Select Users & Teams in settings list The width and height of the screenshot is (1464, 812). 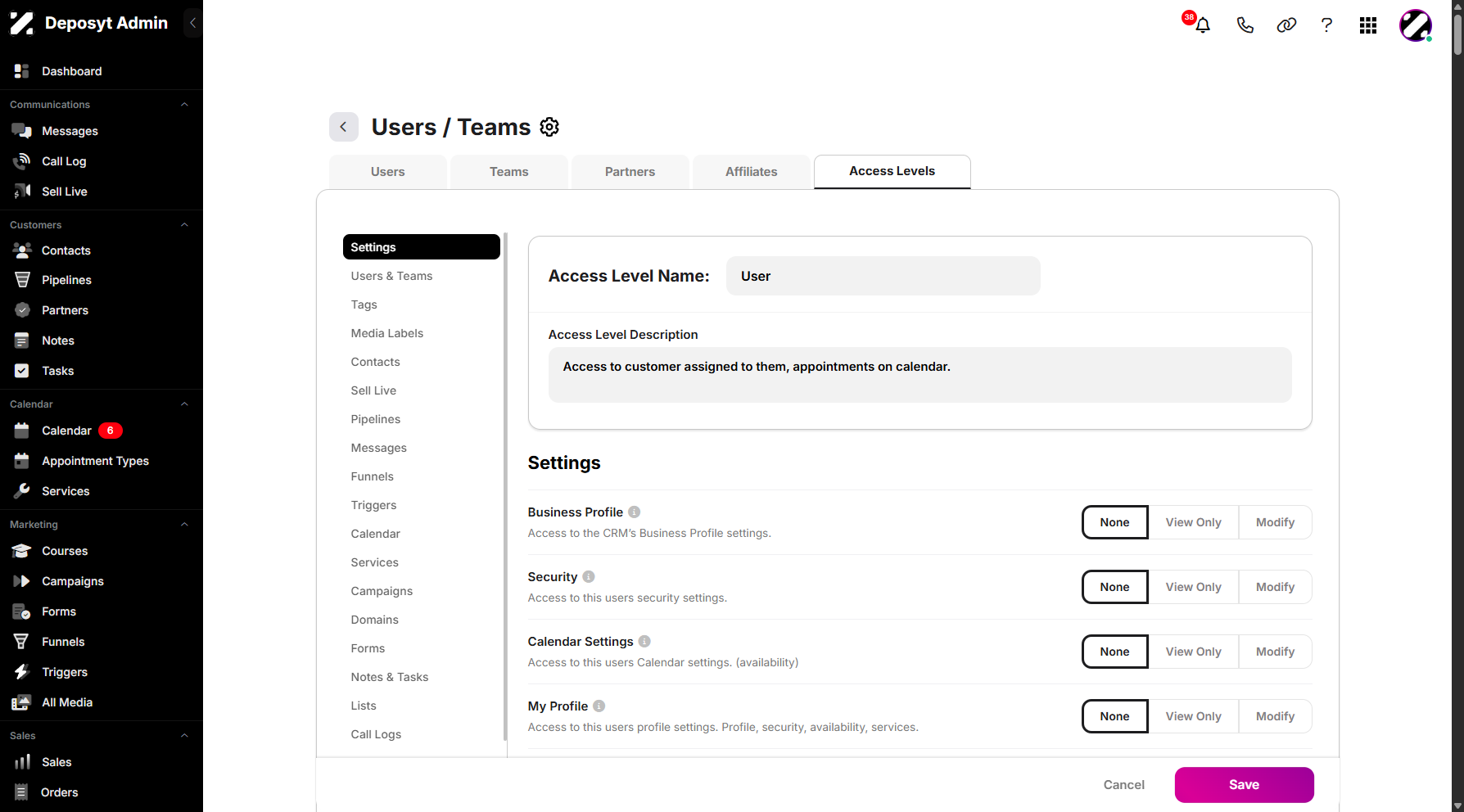click(391, 276)
